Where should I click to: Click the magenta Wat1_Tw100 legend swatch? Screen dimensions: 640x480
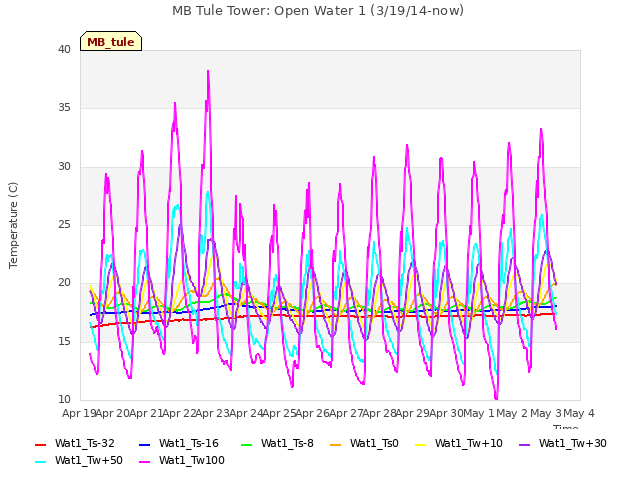pyautogui.click(x=144, y=462)
